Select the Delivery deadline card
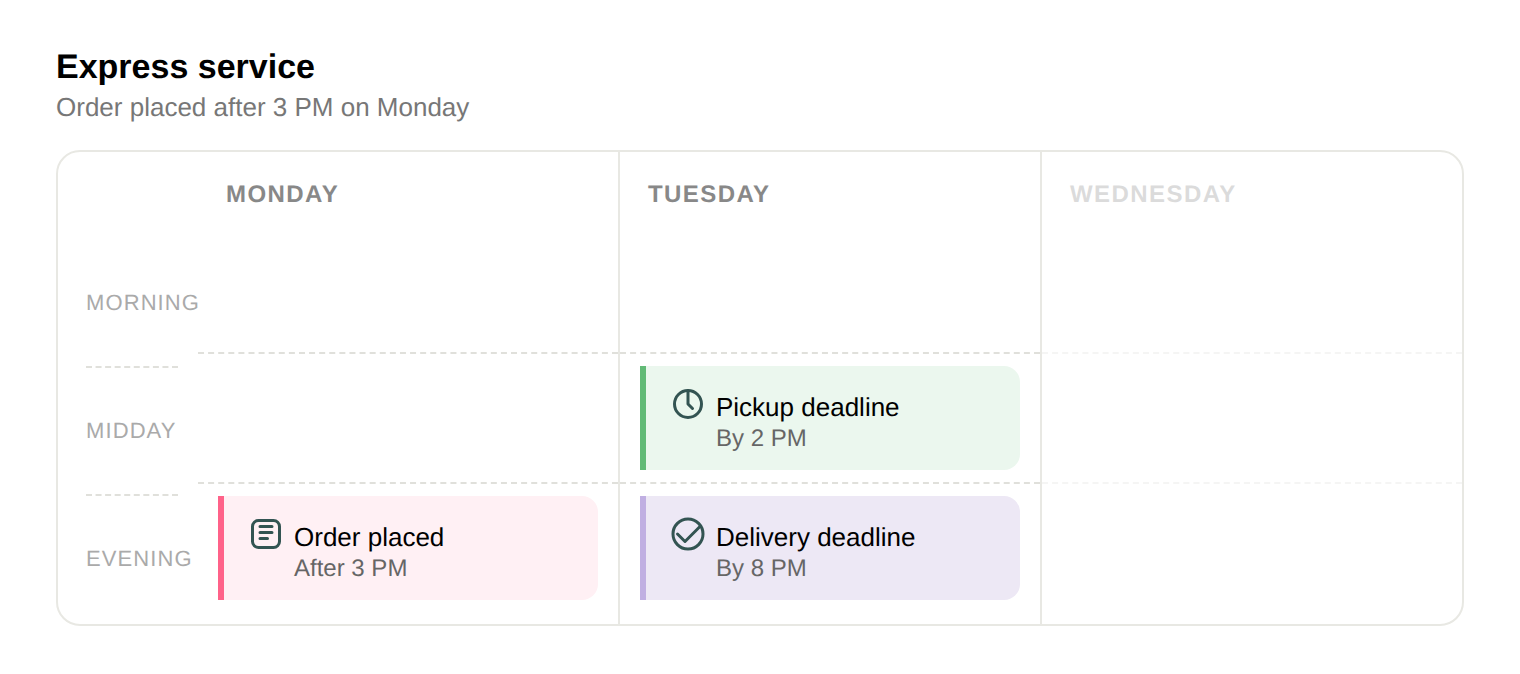 (830, 548)
